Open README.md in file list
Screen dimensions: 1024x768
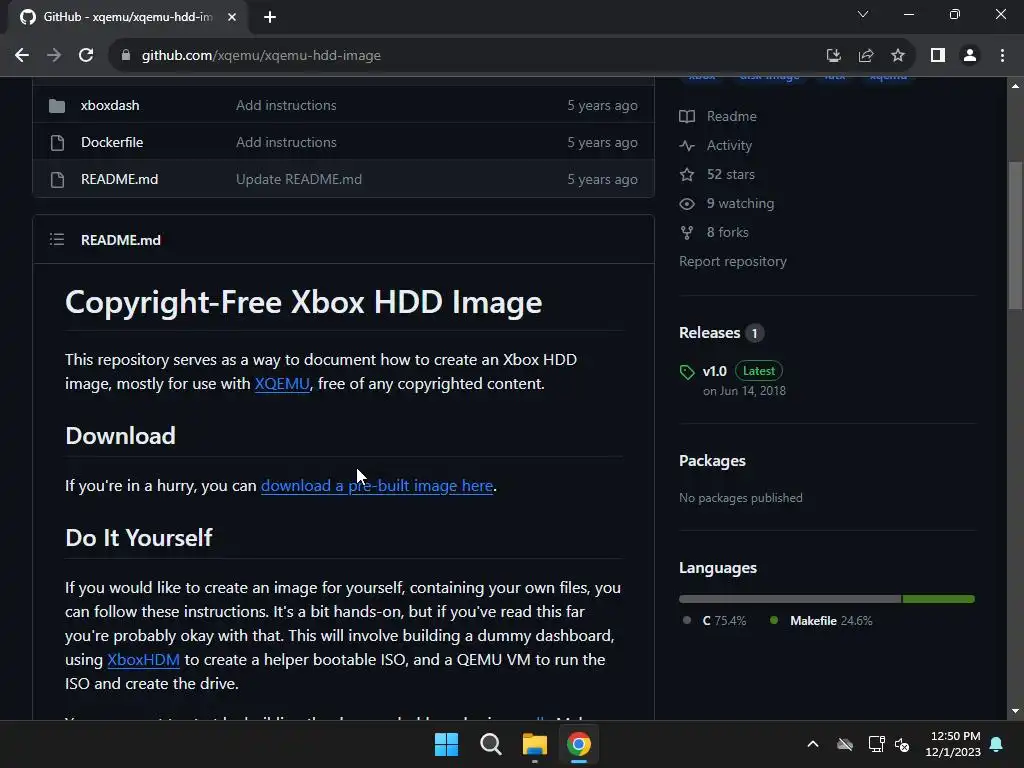(x=120, y=180)
